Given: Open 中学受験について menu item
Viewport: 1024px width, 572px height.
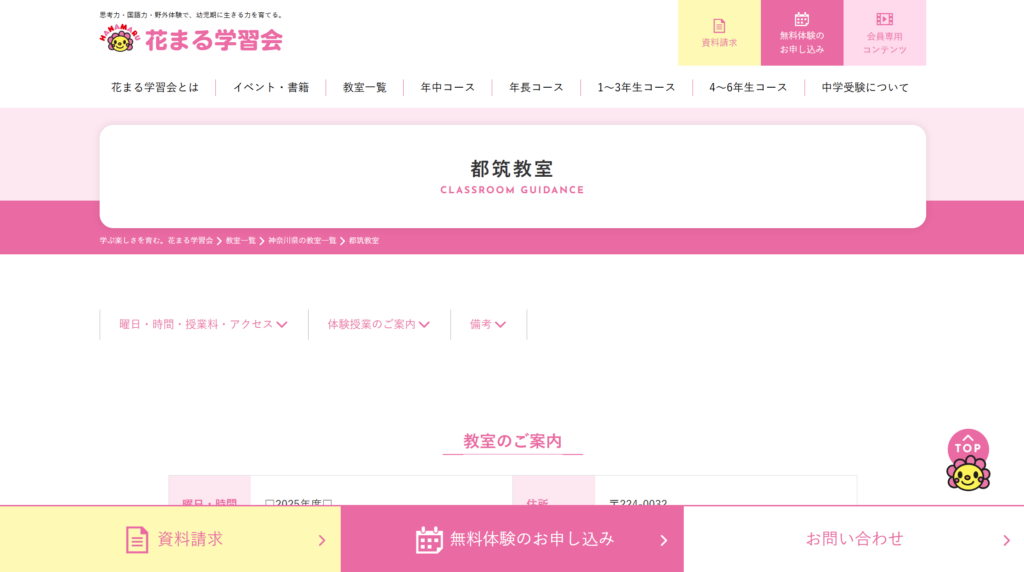Looking at the screenshot, I should click(865, 87).
